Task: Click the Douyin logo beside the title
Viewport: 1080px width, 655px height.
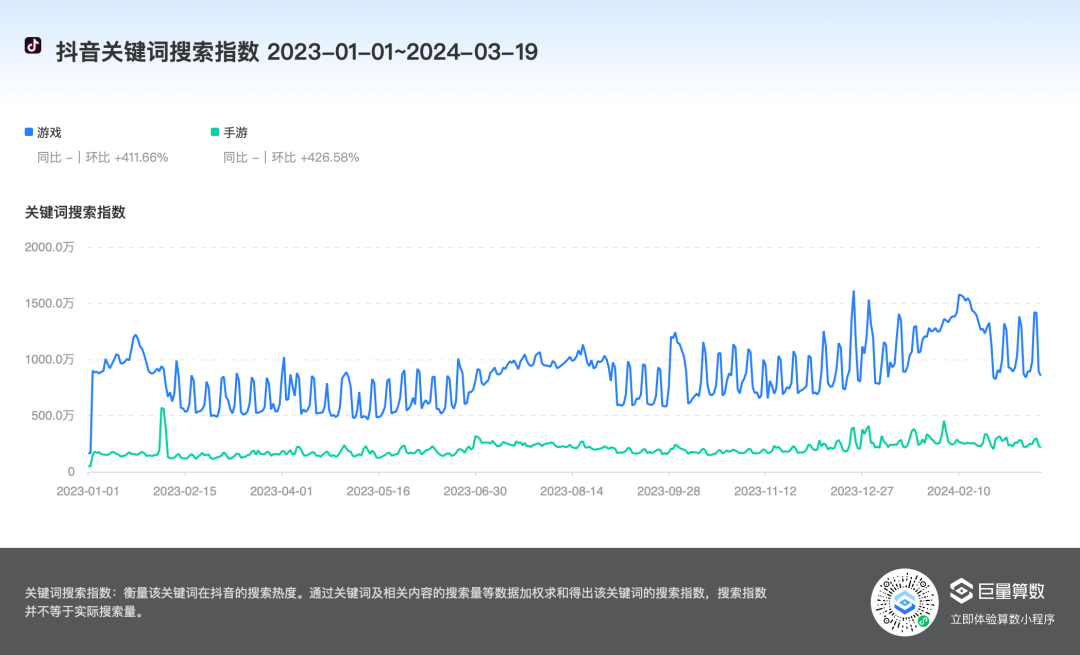Action: click(33, 46)
